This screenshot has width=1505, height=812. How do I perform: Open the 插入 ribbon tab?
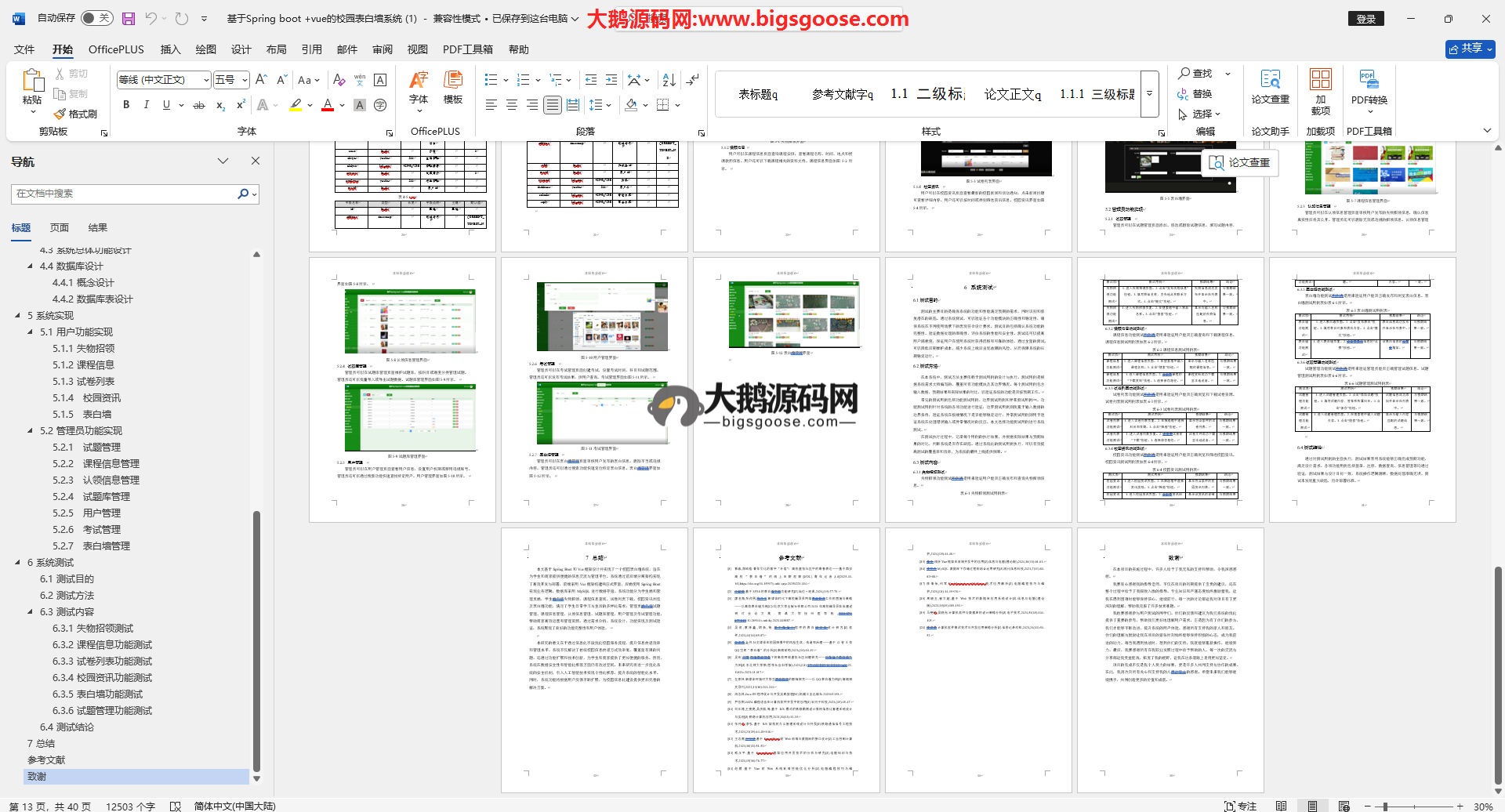pos(170,49)
